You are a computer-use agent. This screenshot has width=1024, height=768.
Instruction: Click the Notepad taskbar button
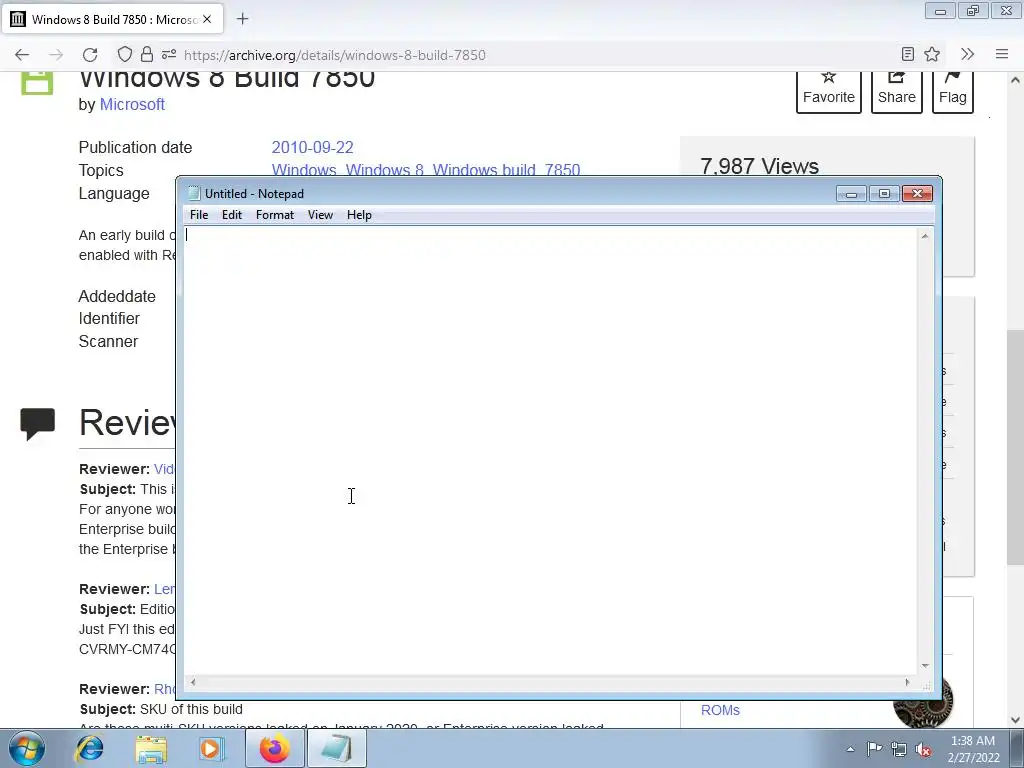(337, 748)
